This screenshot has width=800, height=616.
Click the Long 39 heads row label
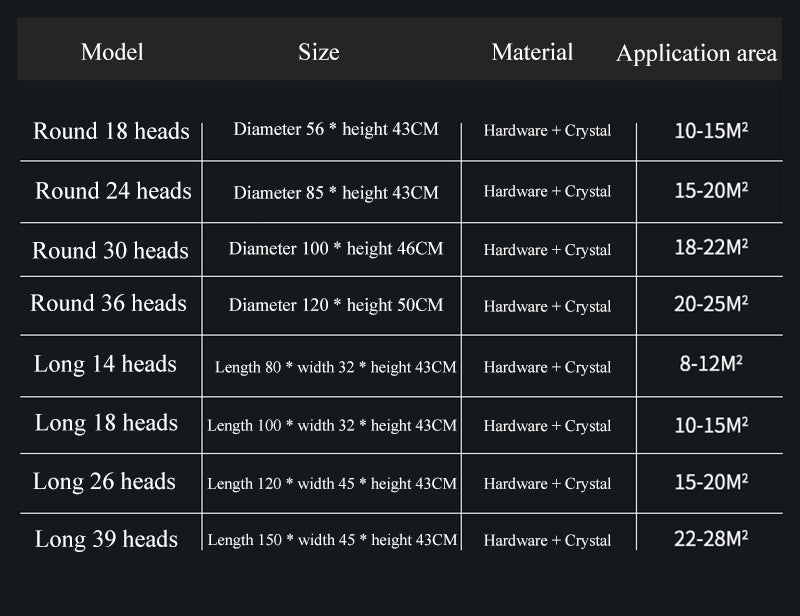(x=106, y=540)
